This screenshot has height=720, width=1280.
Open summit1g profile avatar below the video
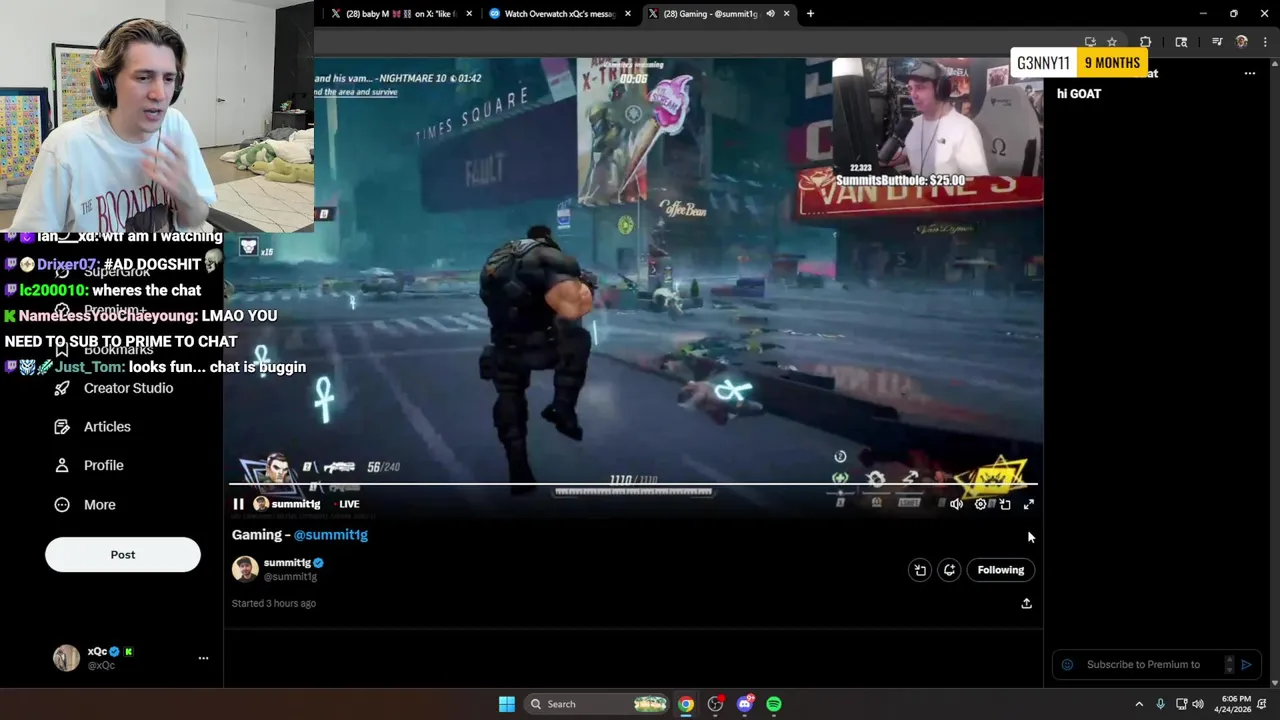point(245,569)
